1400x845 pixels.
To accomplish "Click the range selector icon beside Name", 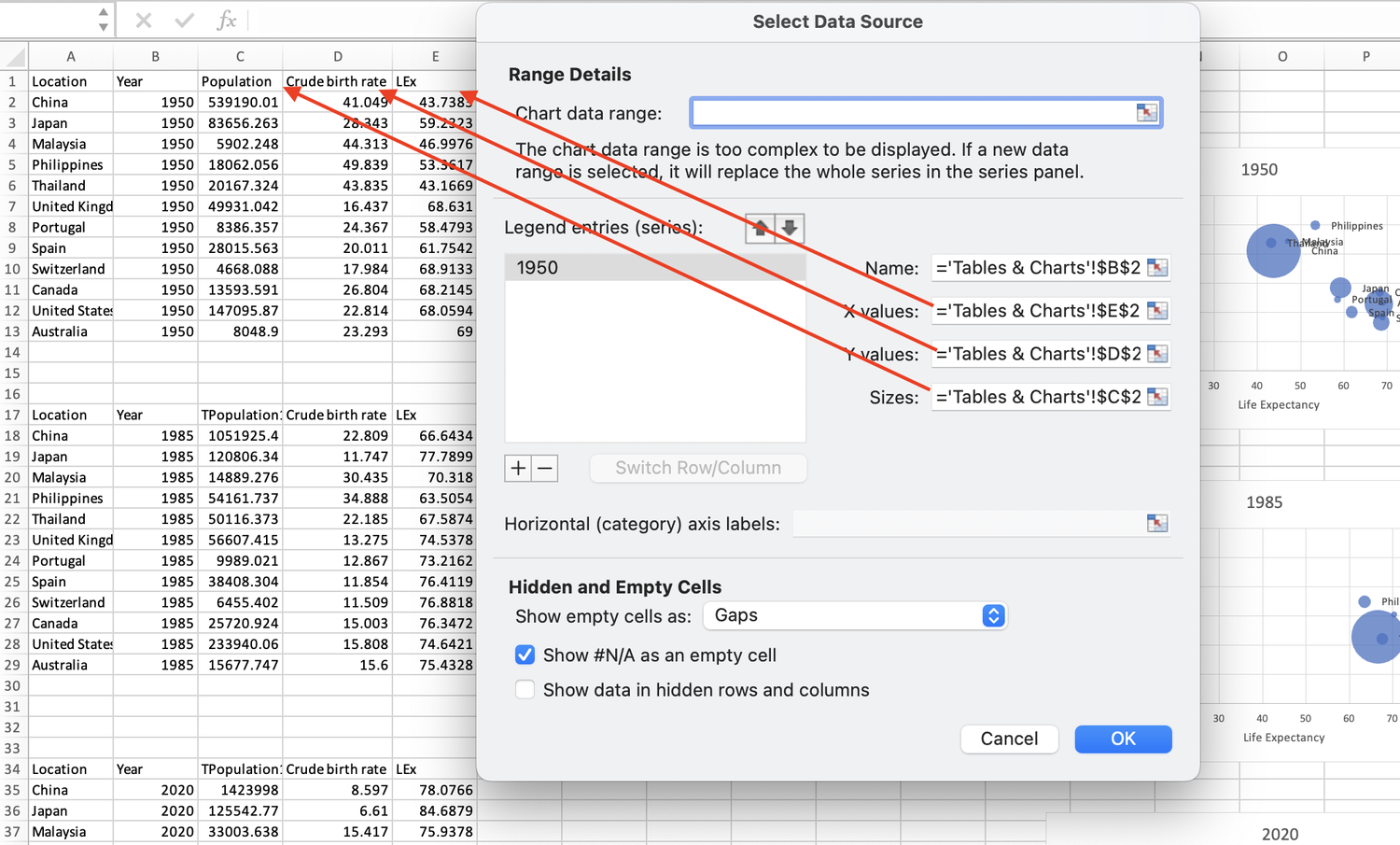I will pyautogui.click(x=1156, y=268).
